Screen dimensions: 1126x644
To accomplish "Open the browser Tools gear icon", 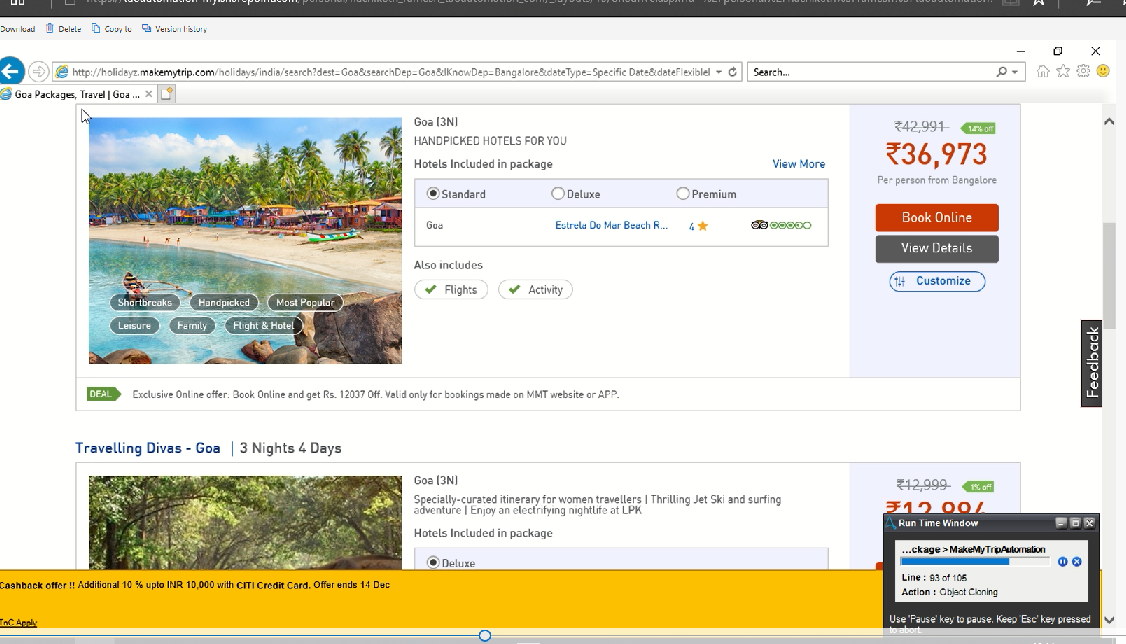I will click(1083, 71).
